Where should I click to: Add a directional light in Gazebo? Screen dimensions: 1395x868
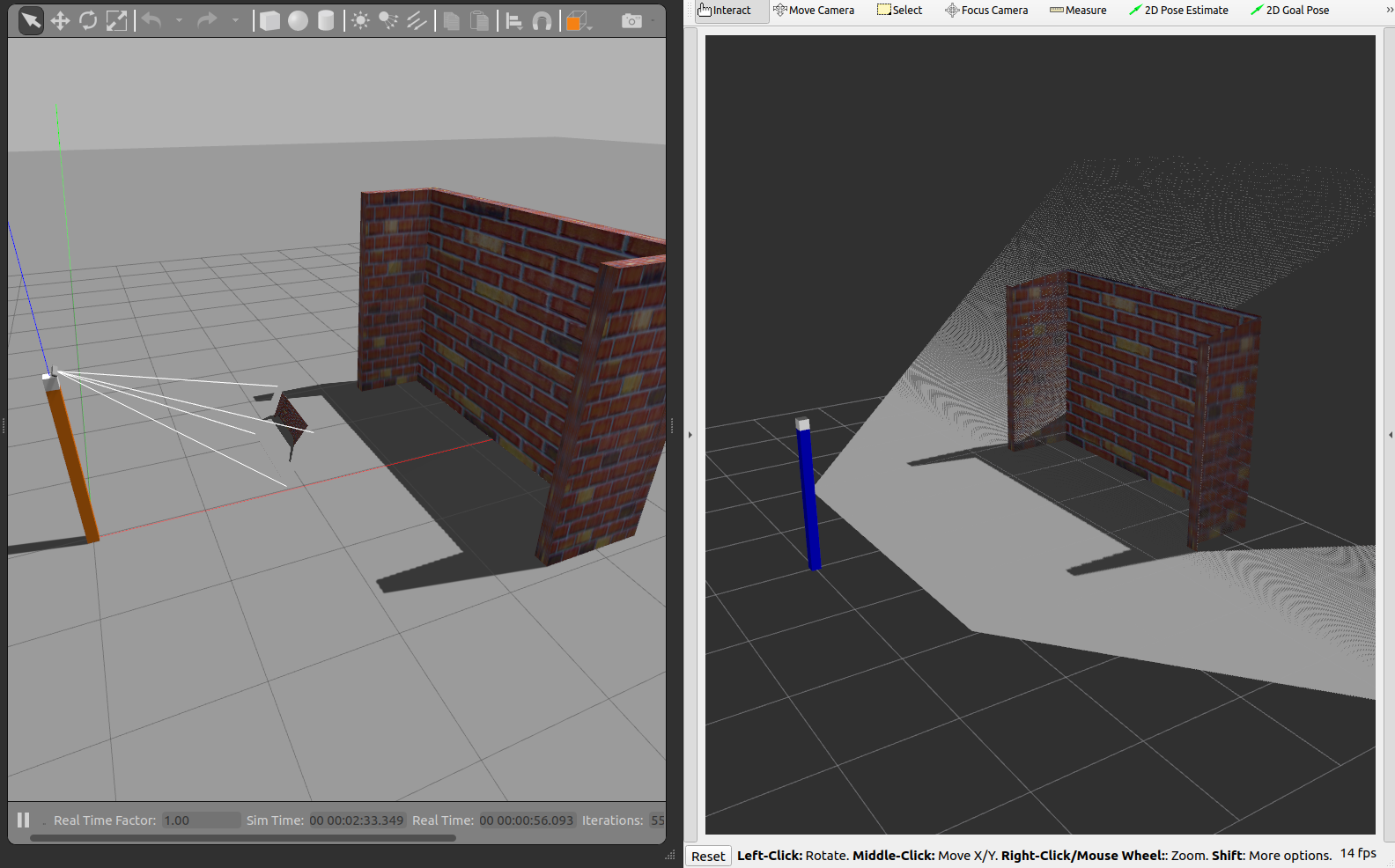tap(417, 20)
